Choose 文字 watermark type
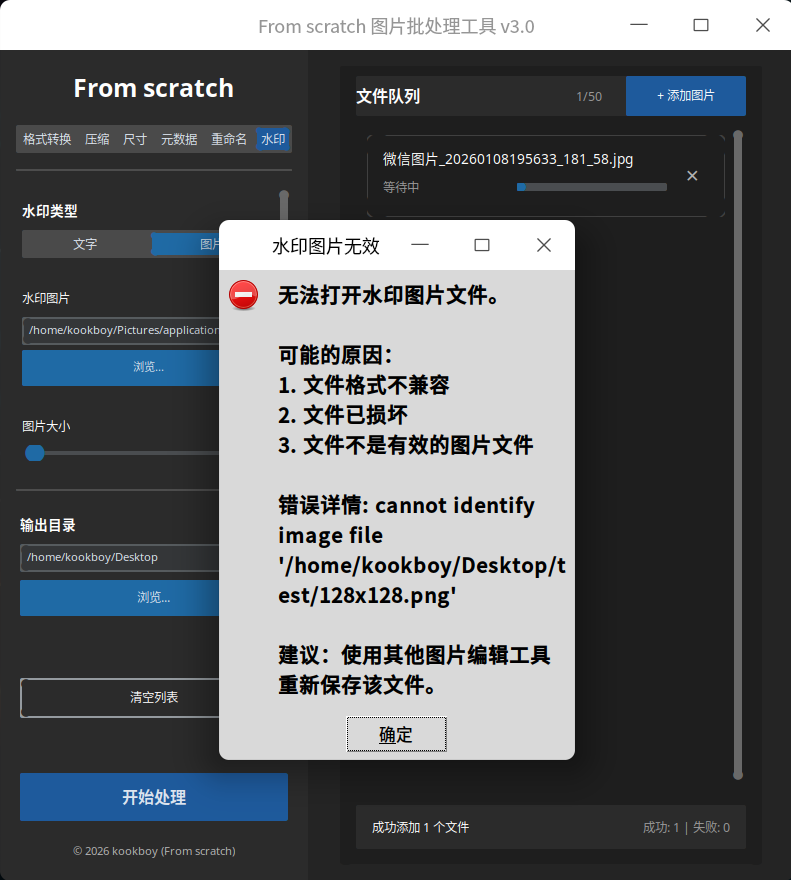This screenshot has width=791, height=880. point(86,244)
